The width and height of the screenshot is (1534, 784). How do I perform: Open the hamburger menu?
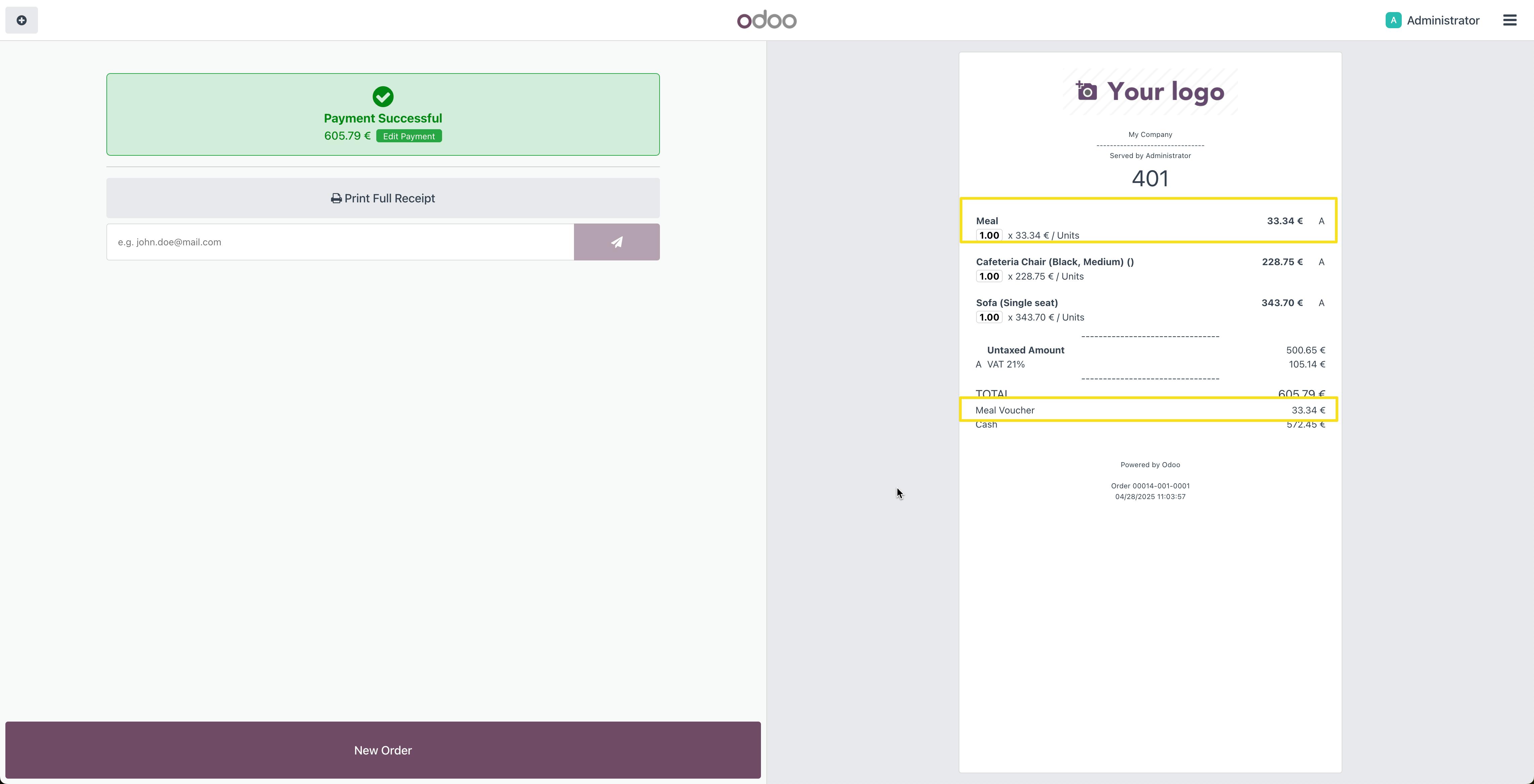coord(1509,20)
